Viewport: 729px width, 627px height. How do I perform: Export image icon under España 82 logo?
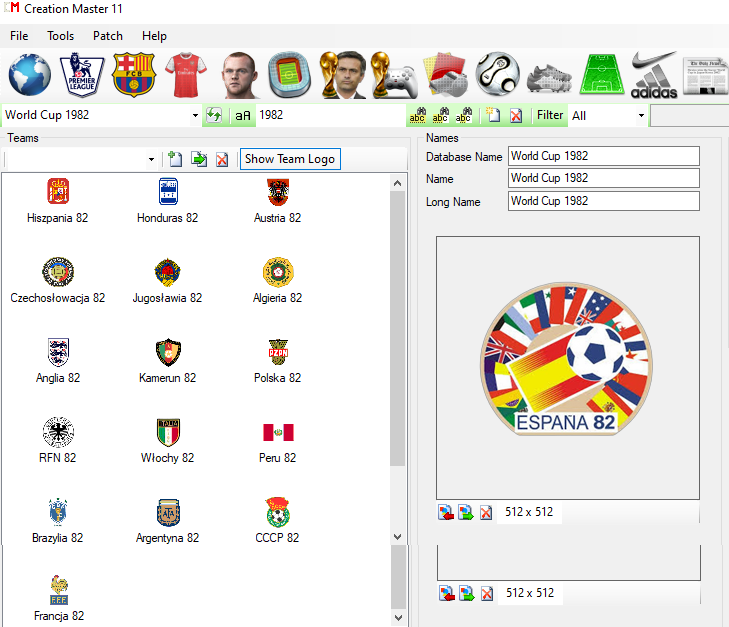[x=465, y=513]
